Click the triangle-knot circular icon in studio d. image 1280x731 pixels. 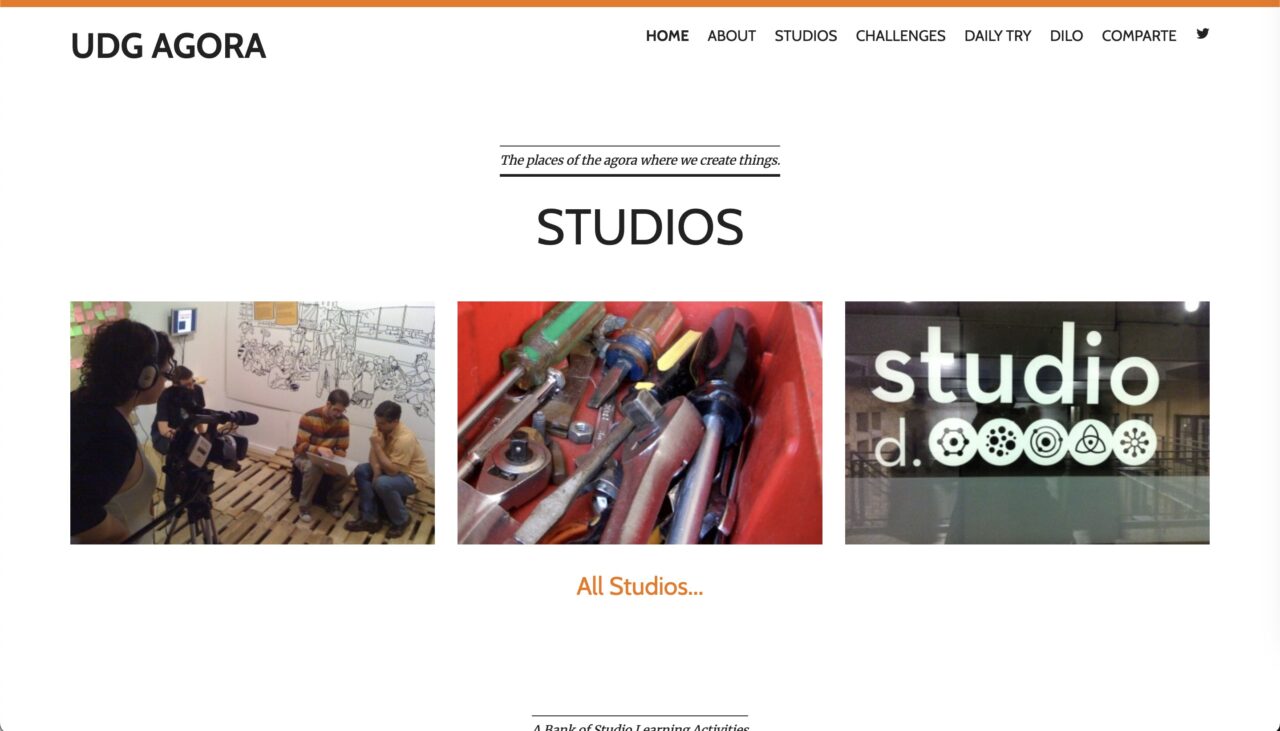pos(1088,442)
